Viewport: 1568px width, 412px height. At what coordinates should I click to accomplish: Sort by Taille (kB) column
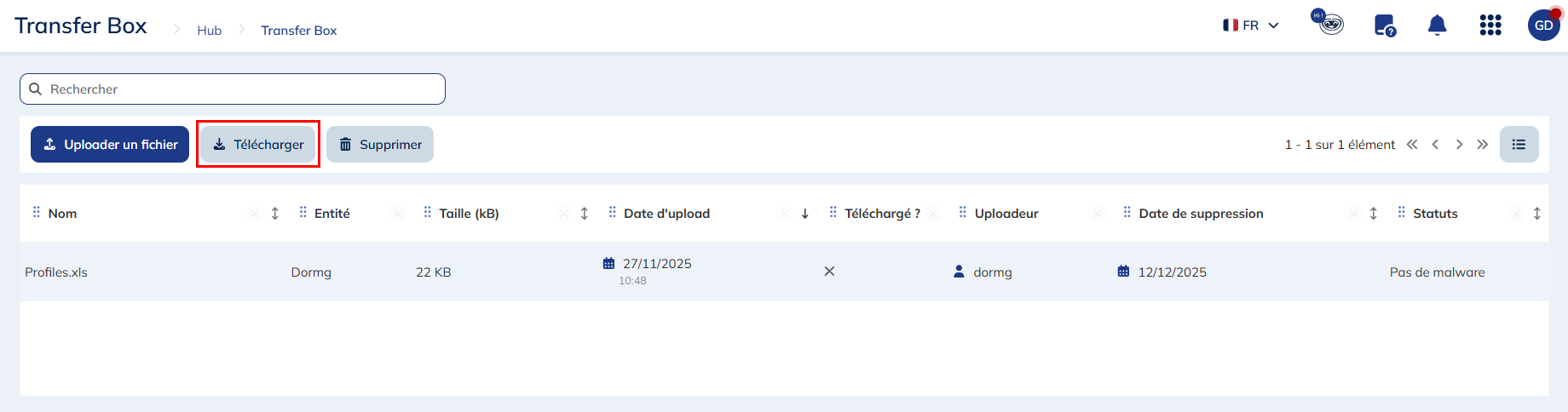(x=585, y=214)
